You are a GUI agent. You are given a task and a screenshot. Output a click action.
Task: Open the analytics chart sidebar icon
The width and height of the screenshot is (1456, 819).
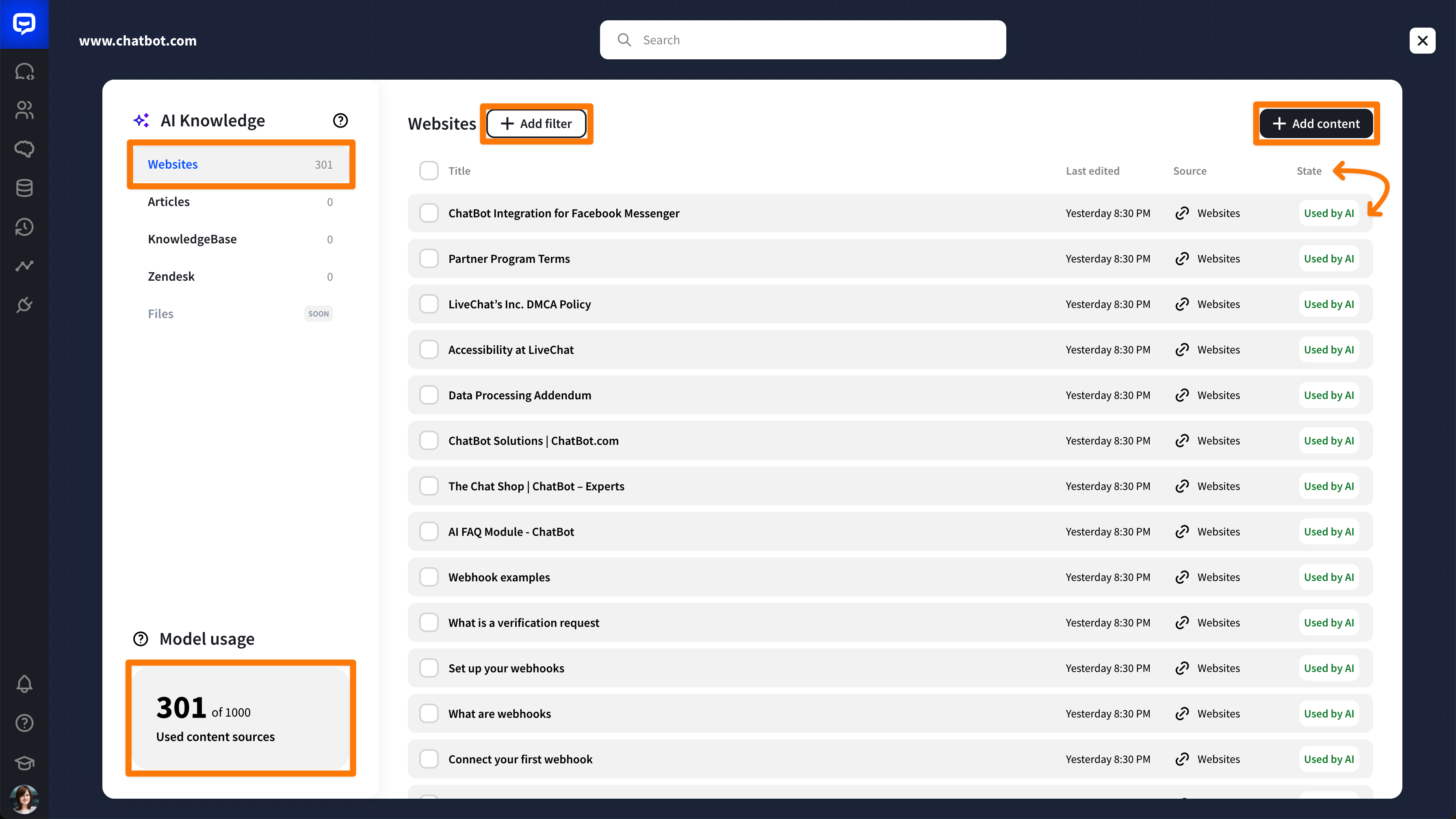click(x=24, y=266)
